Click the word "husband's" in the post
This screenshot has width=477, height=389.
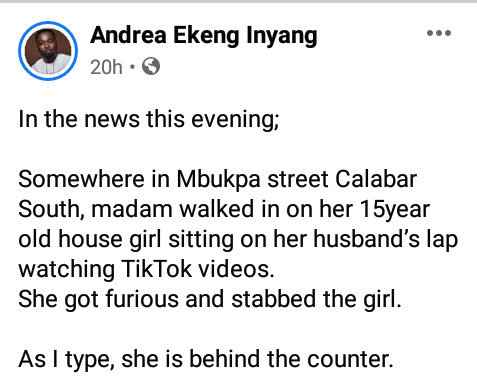tap(367, 239)
